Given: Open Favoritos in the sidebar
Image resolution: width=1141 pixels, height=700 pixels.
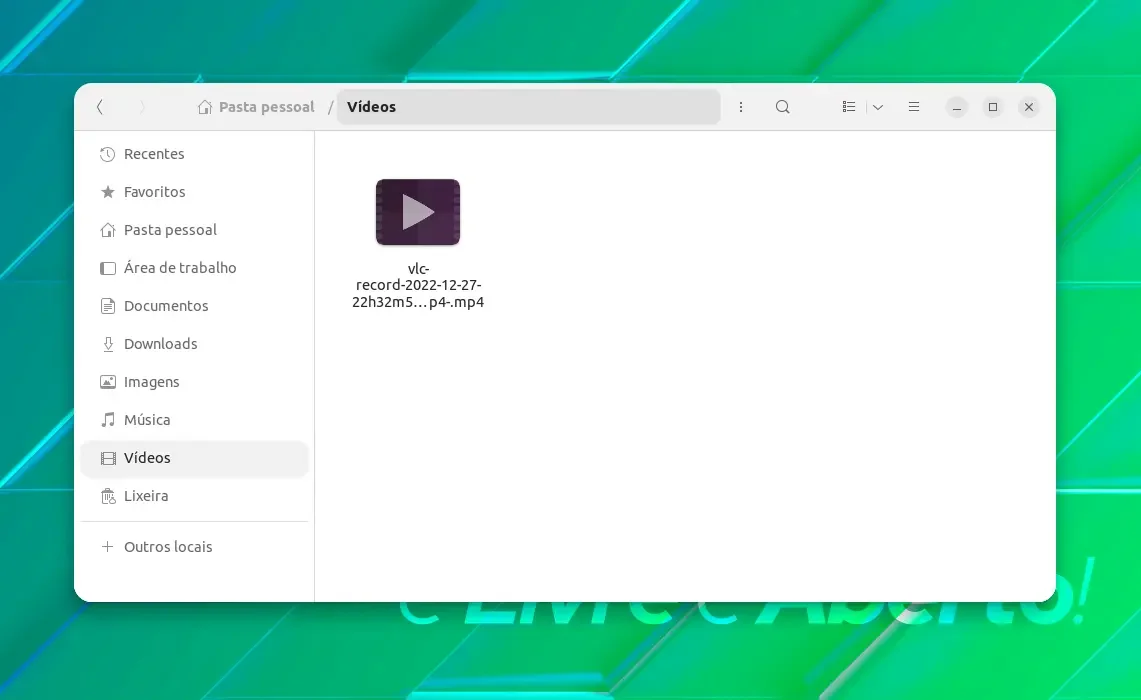Looking at the screenshot, I should coord(194,192).
